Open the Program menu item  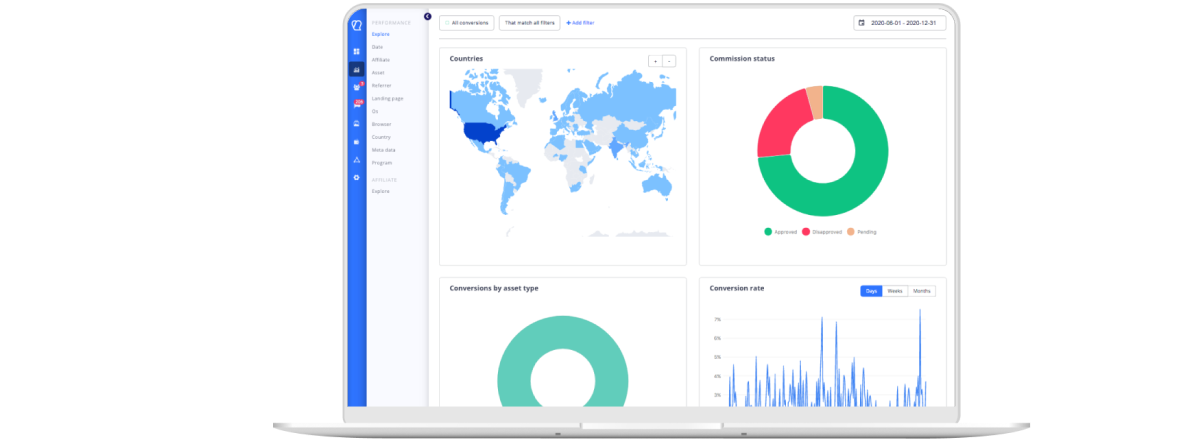(381, 162)
